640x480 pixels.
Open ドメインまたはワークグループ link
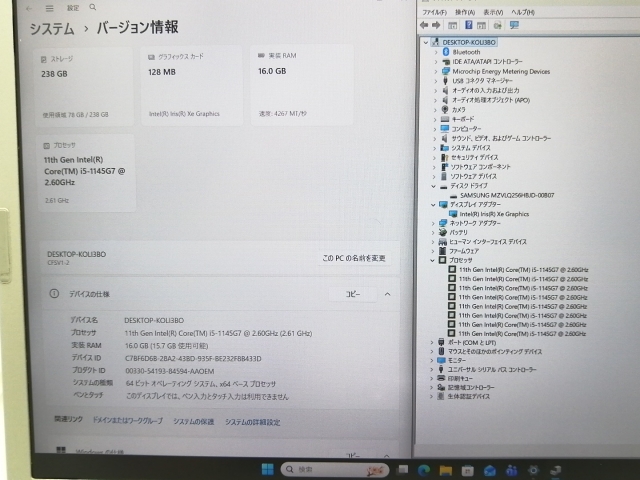tap(127, 420)
